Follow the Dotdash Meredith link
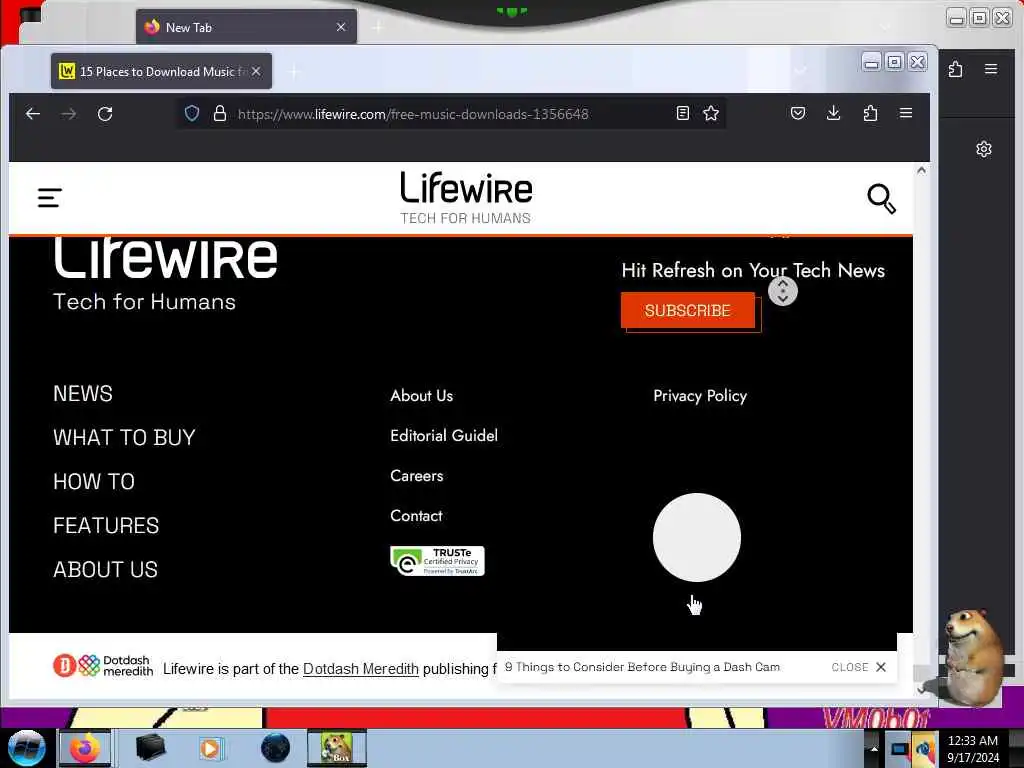This screenshot has width=1024, height=768. [360, 669]
